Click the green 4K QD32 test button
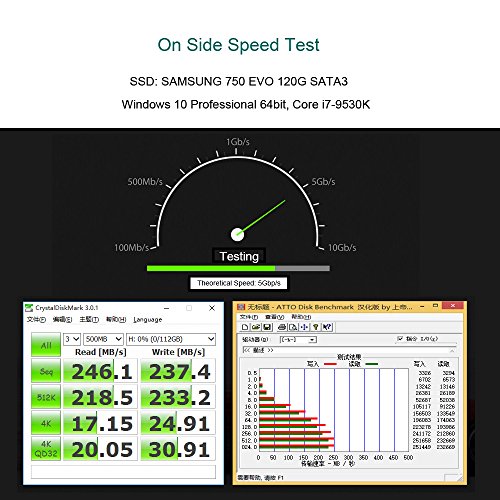The image size is (500, 500). (x=46, y=449)
